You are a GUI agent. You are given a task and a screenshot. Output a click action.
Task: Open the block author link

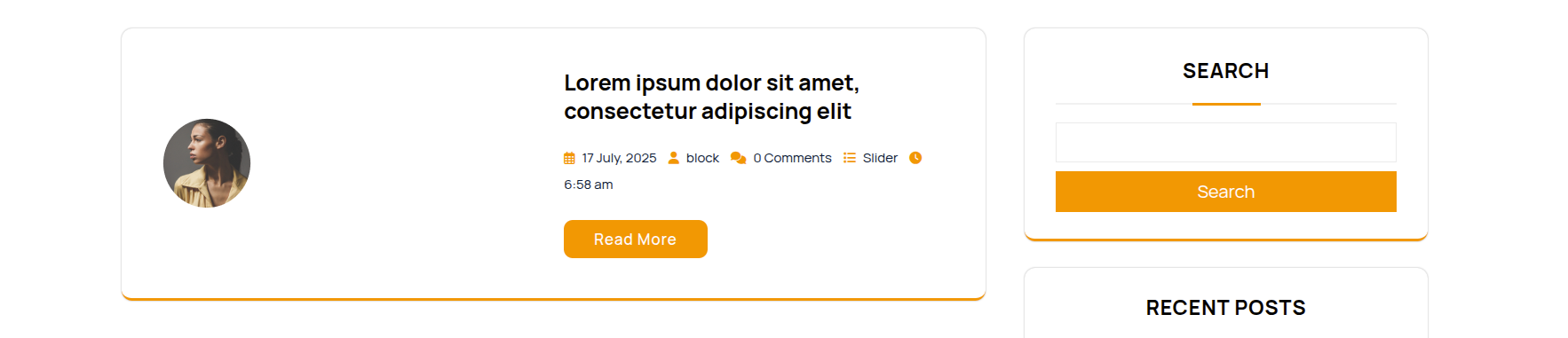(702, 158)
